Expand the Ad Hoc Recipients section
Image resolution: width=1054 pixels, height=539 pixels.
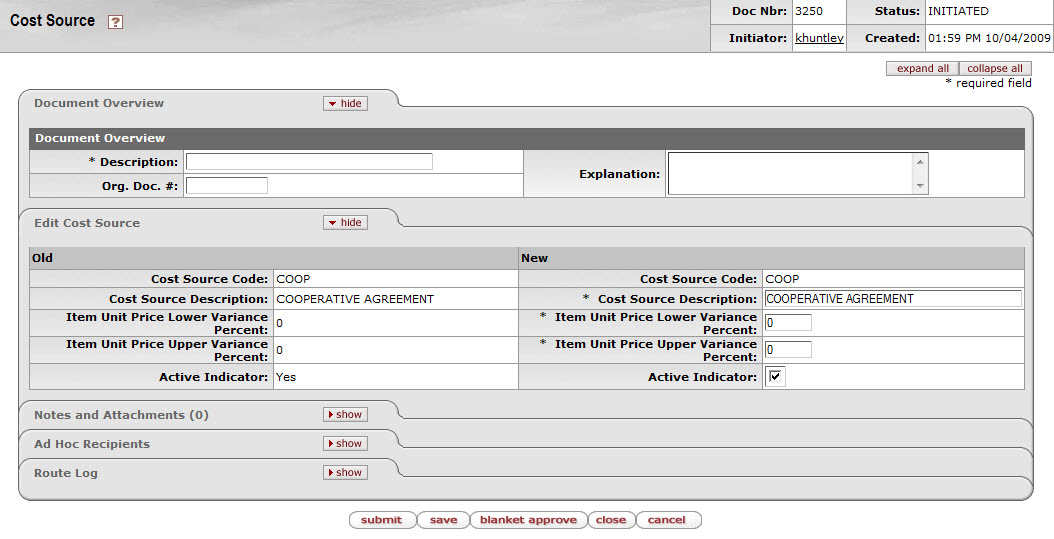click(345, 443)
